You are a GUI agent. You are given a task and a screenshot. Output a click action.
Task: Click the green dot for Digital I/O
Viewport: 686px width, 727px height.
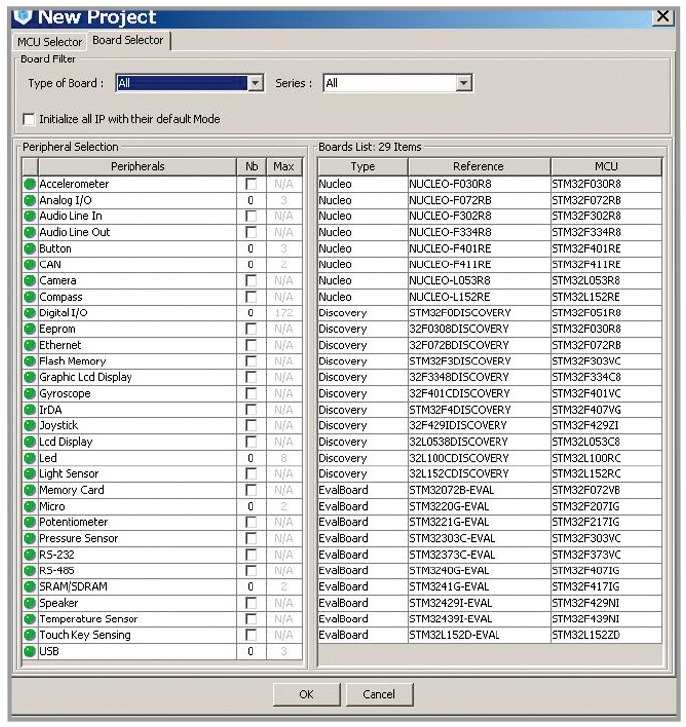pyautogui.click(x=30, y=313)
